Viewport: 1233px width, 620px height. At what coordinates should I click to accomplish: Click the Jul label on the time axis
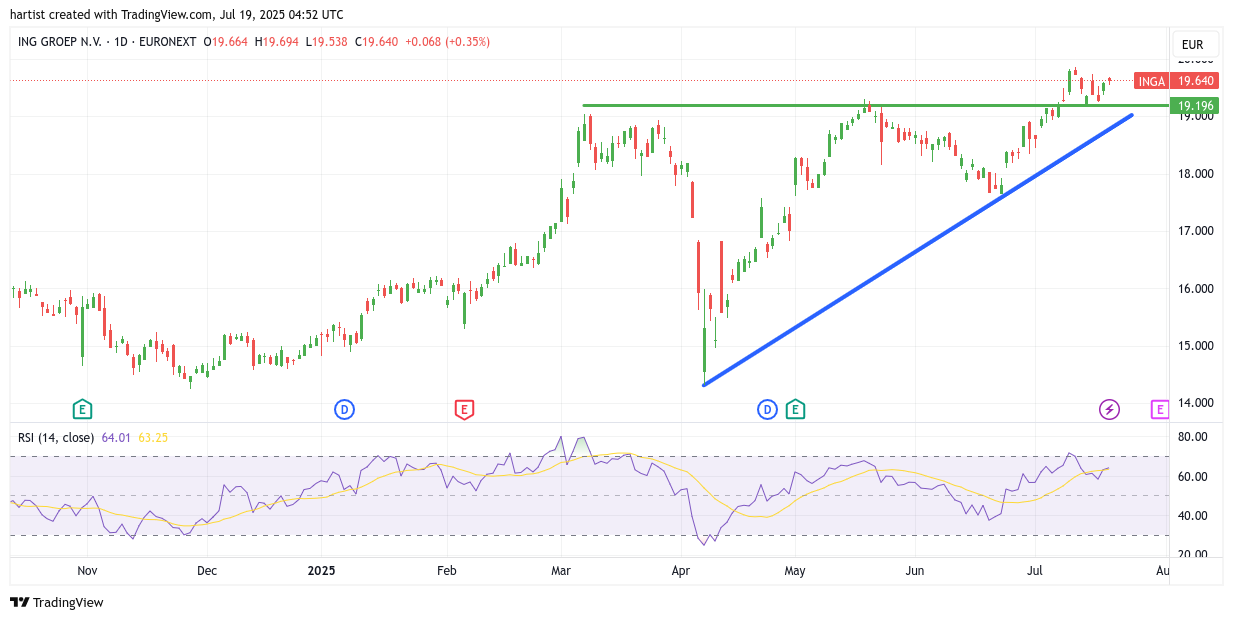(x=1035, y=571)
